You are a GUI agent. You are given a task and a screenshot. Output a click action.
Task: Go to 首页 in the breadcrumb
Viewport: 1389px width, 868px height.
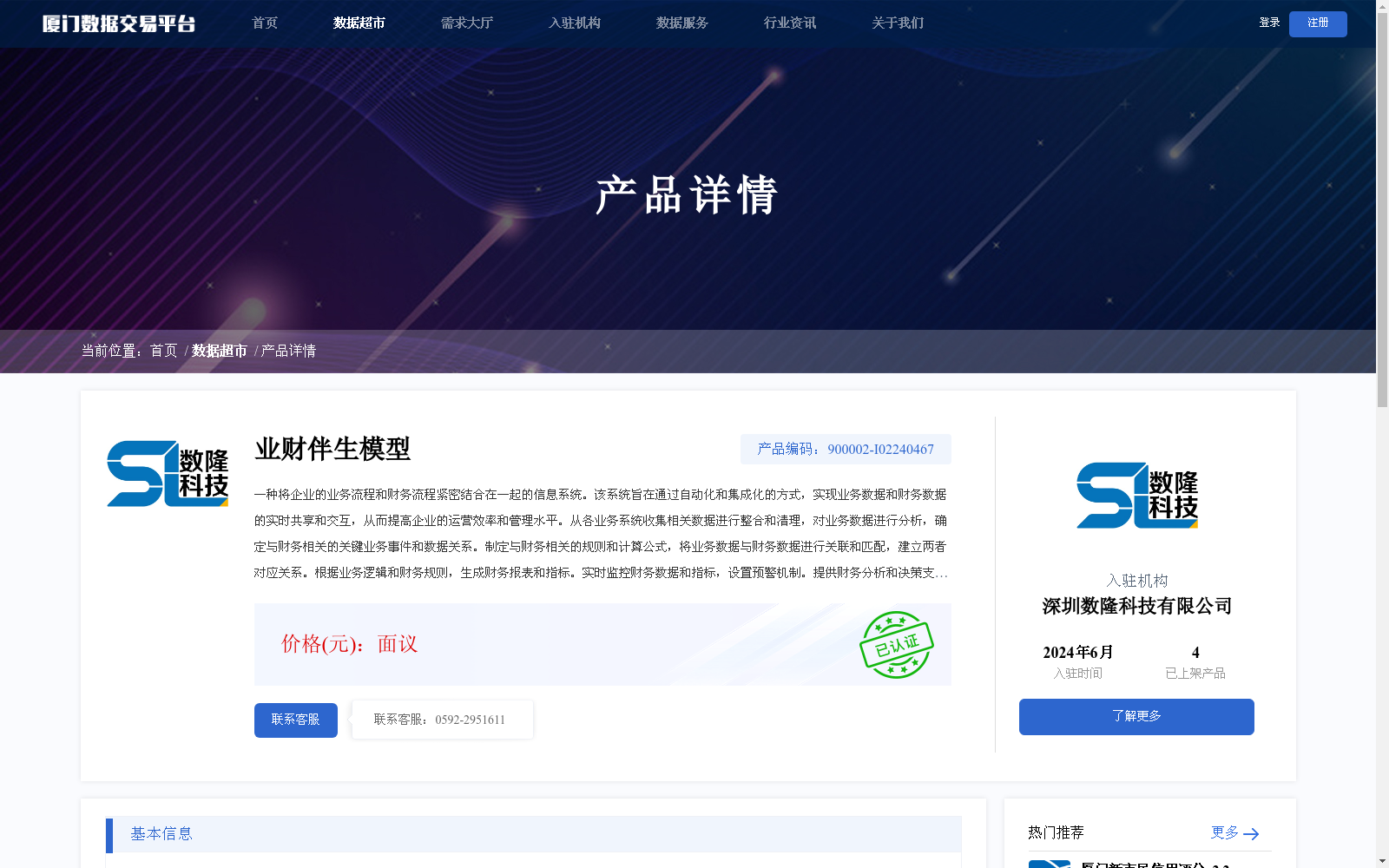click(x=164, y=351)
